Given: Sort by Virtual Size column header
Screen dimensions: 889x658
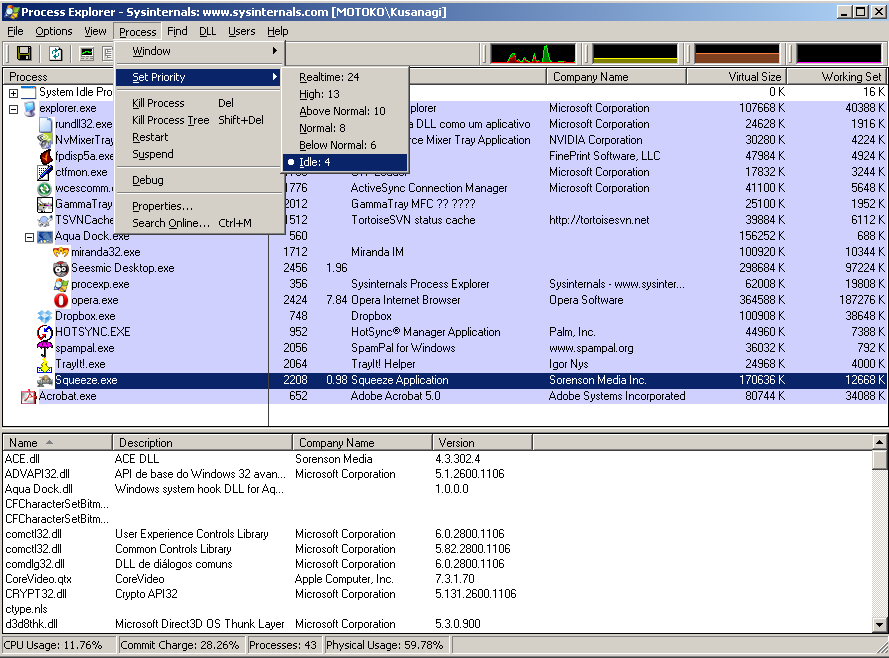Looking at the screenshot, I should click(x=736, y=77).
